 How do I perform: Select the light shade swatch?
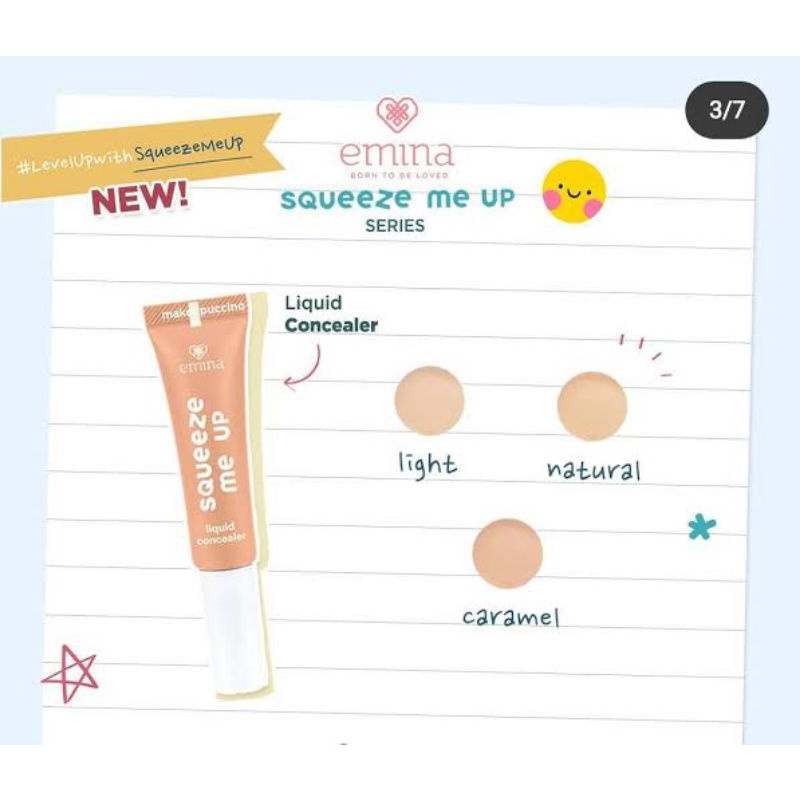click(430, 401)
